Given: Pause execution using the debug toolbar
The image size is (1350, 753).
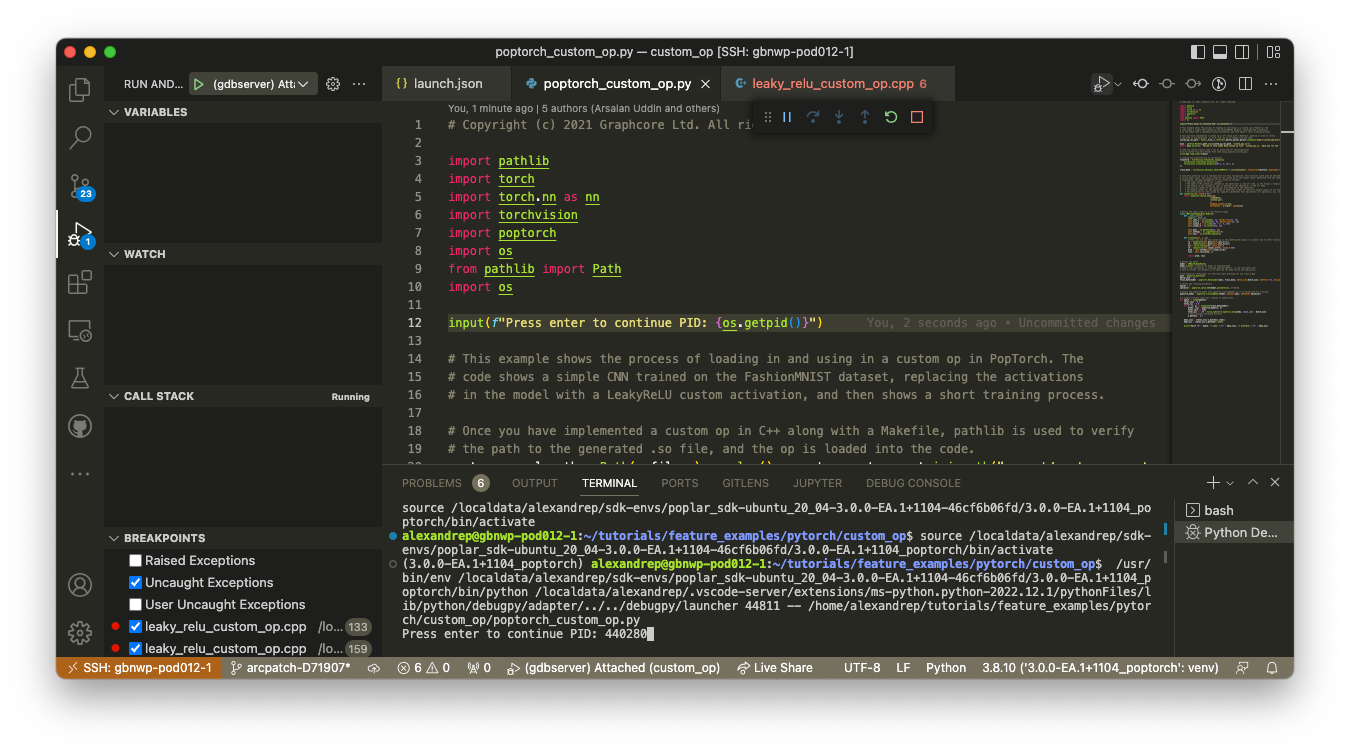Looking at the screenshot, I should 789,117.
